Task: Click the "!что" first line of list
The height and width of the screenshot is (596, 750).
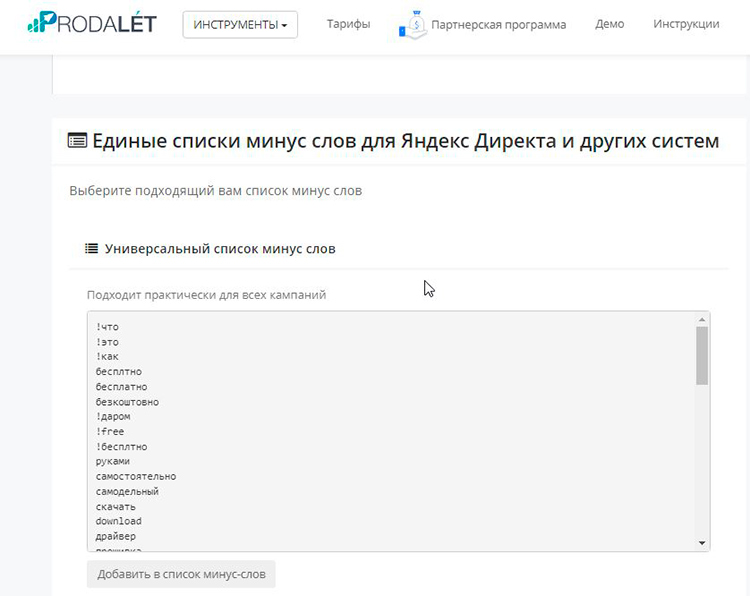Action: 108,327
